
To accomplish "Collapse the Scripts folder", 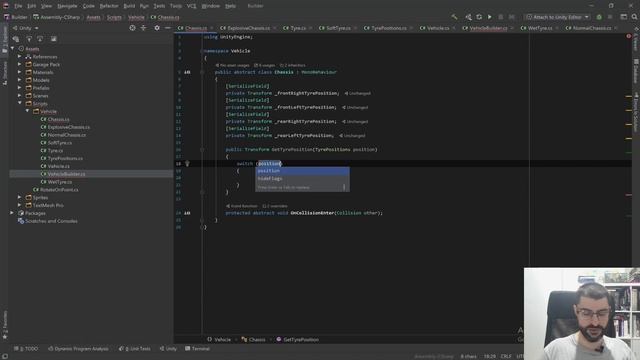I will (x=20, y=103).
